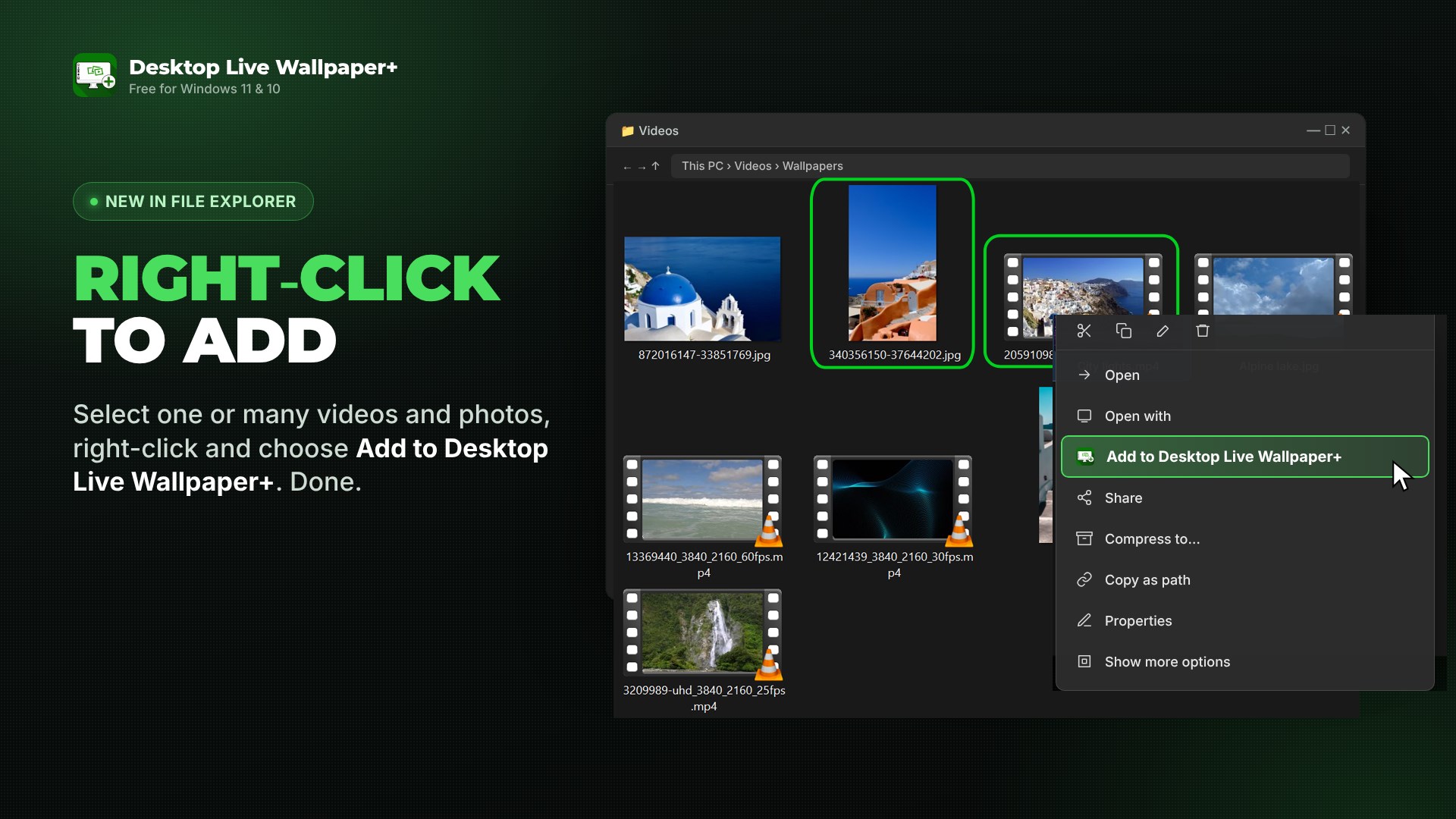1456x819 pixels.
Task: Click the Copy icon in context menu
Action: [1123, 331]
